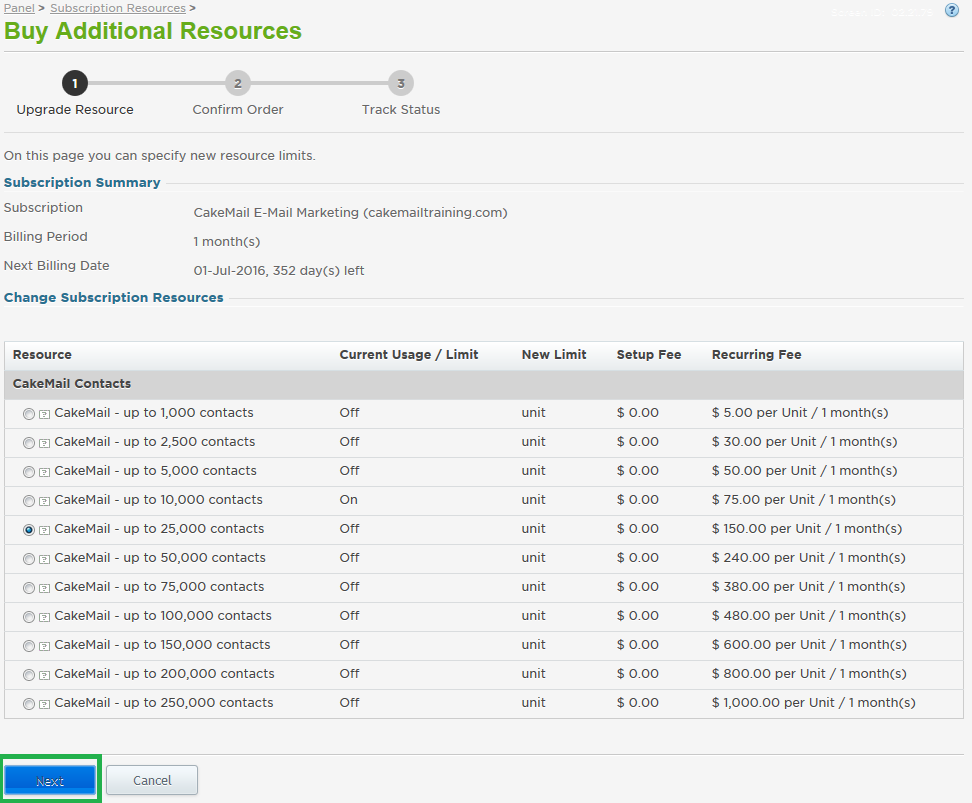Click the 'On' status for 10,000 contacts

(x=348, y=500)
